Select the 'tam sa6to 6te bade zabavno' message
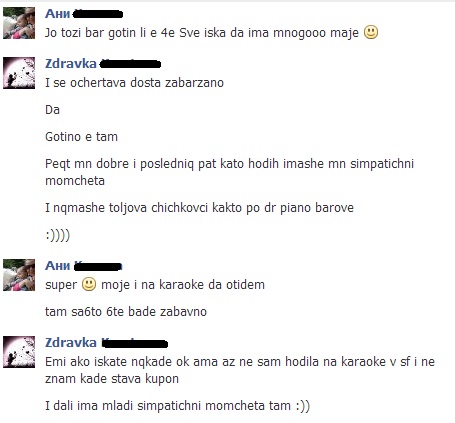This screenshot has width=455, height=423. click(x=126, y=312)
